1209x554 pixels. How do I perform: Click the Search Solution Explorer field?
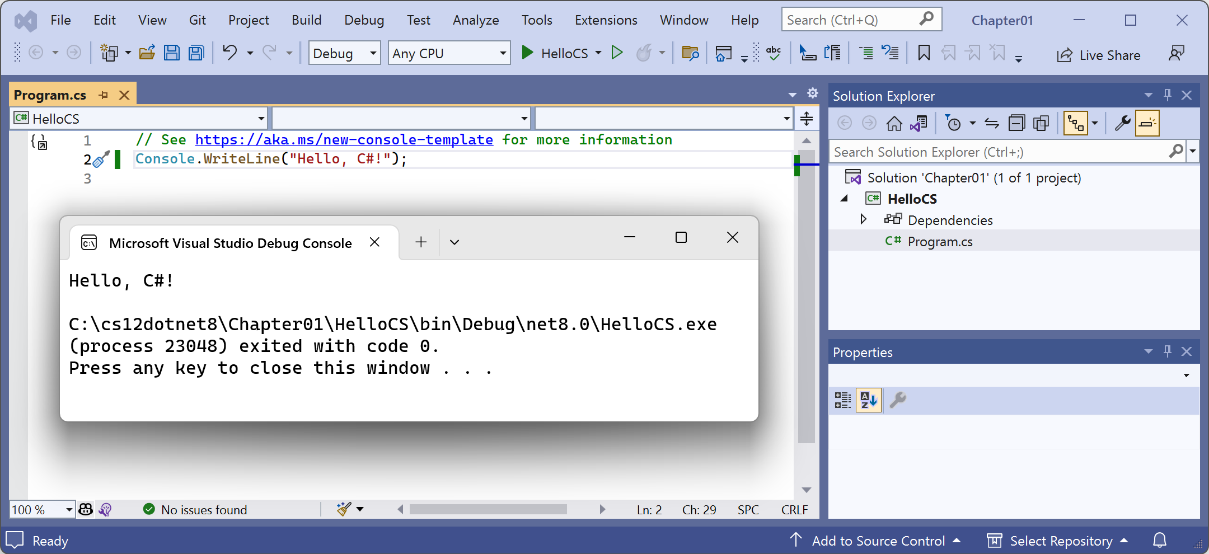click(1008, 152)
